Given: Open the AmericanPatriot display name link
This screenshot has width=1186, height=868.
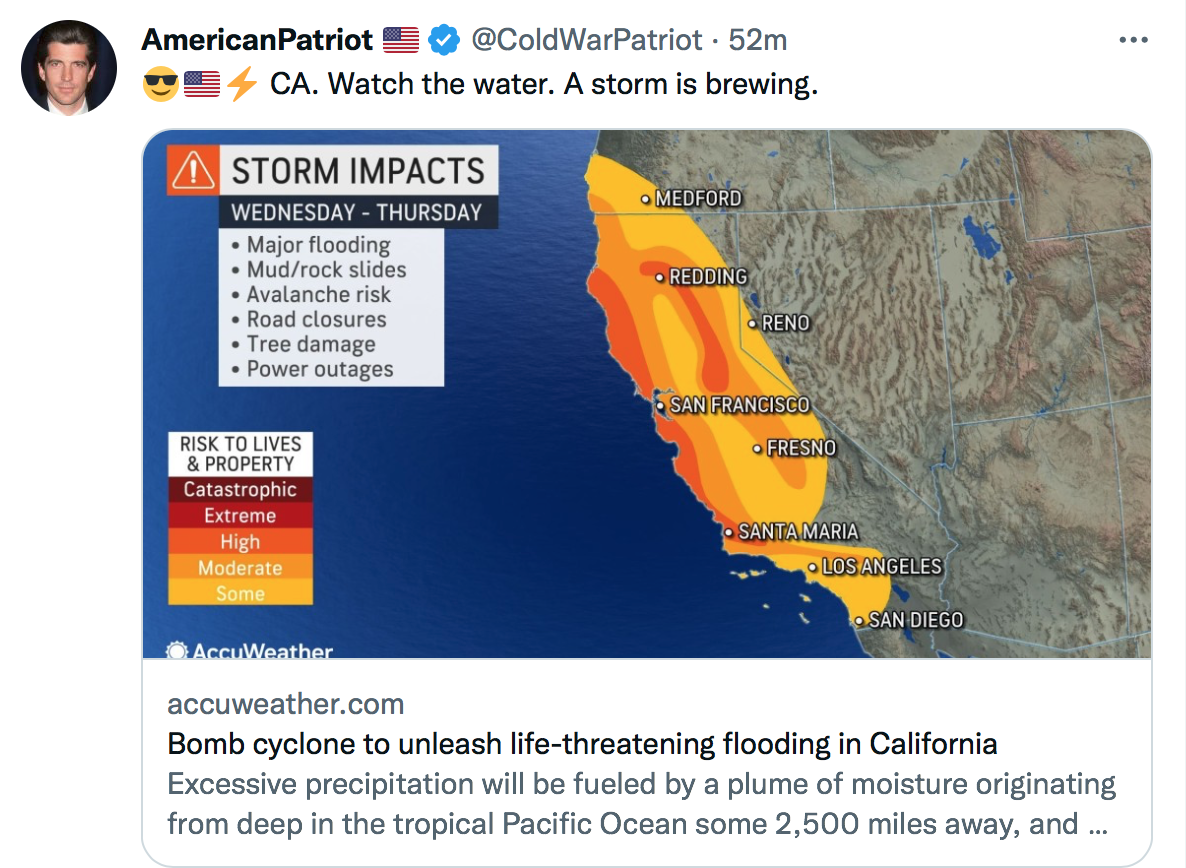Looking at the screenshot, I should click(257, 40).
